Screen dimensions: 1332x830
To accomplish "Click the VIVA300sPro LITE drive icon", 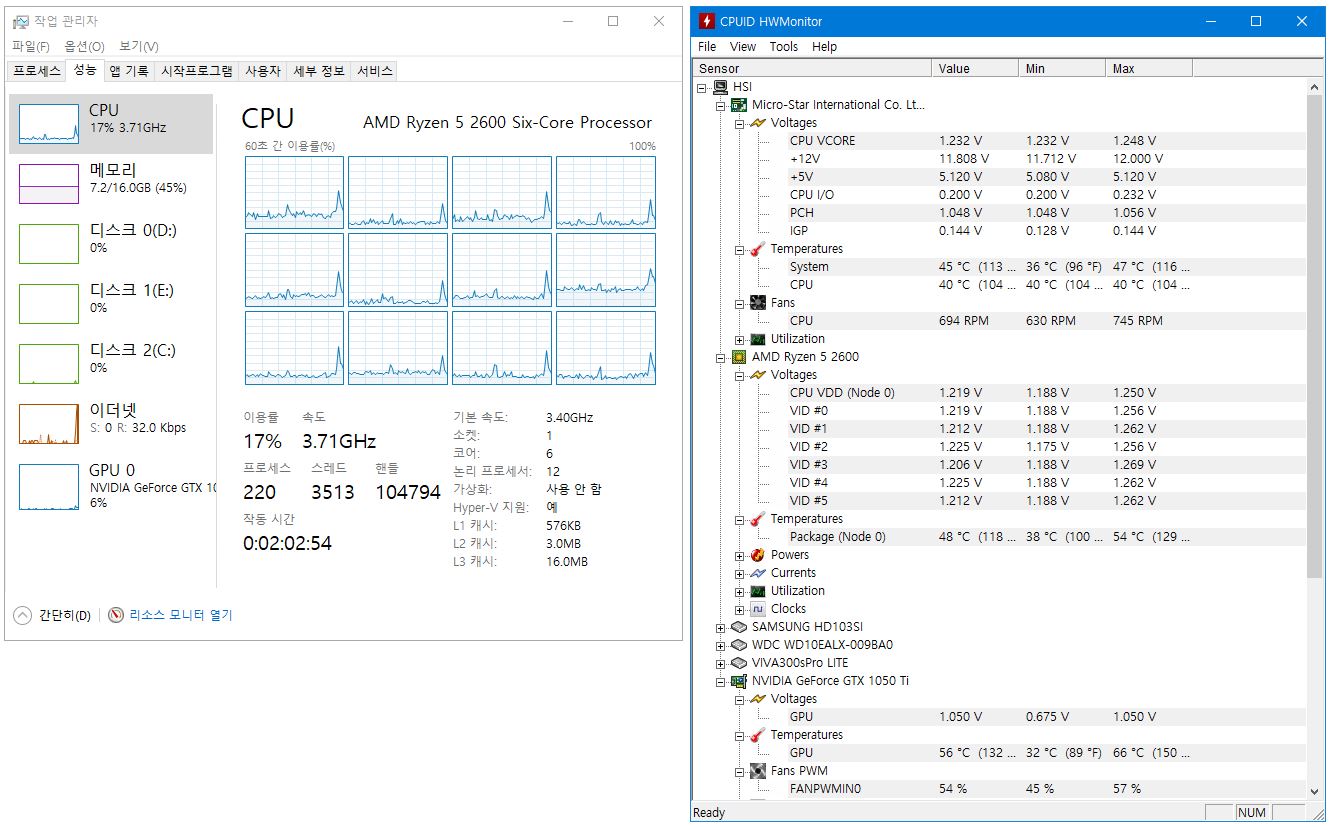I will 739,663.
